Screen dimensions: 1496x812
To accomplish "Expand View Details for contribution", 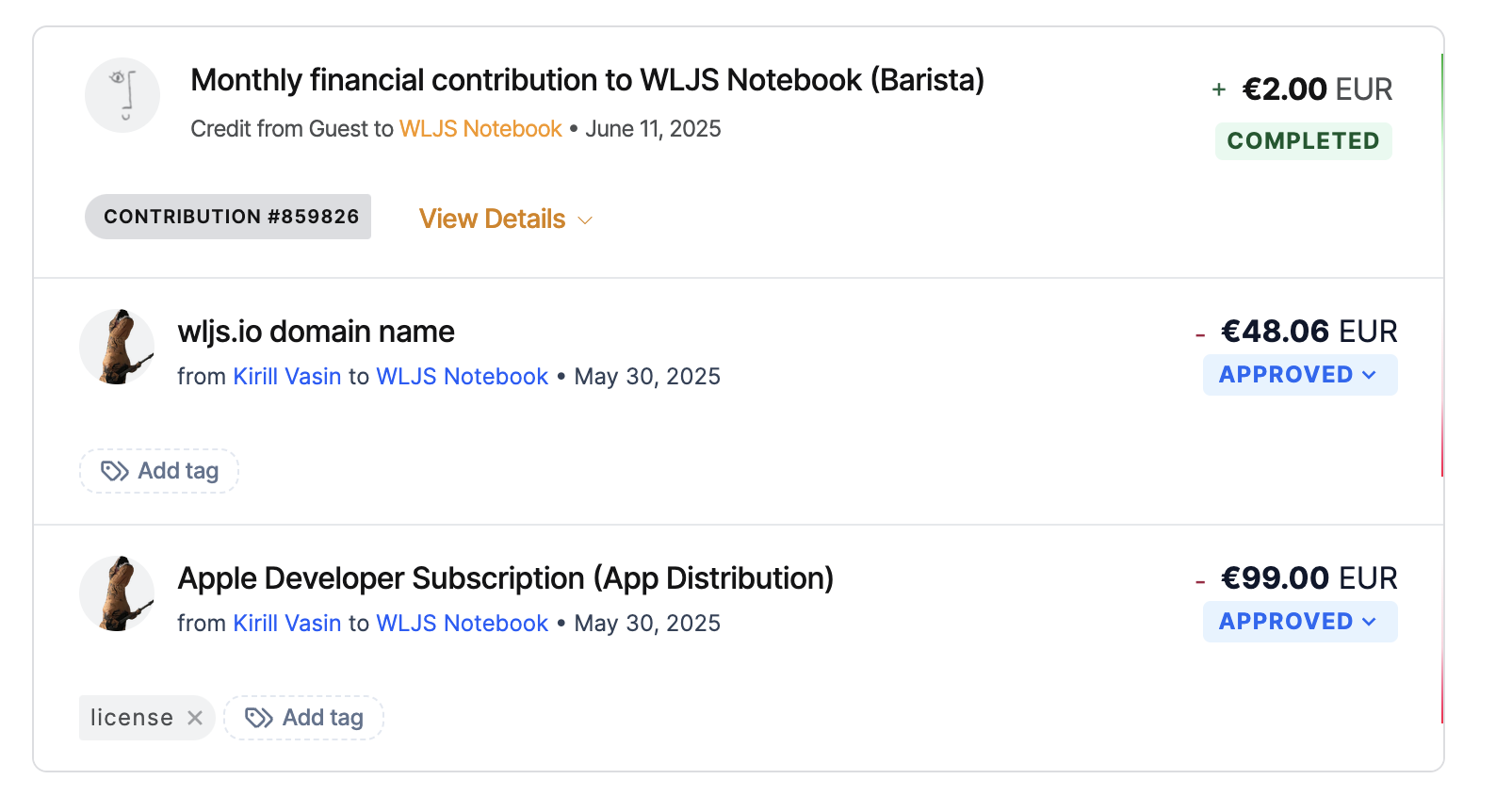I will [x=506, y=219].
